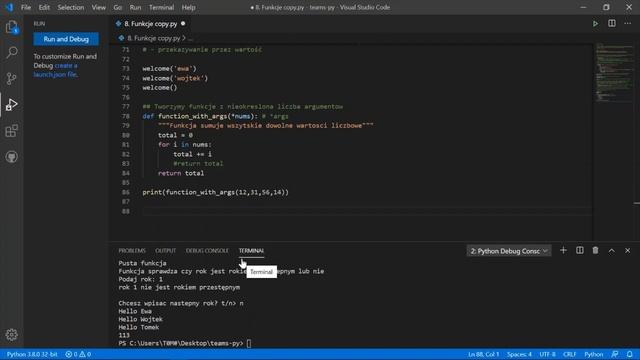Open the Edit menu
640x360 pixels.
(x=44, y=7)
